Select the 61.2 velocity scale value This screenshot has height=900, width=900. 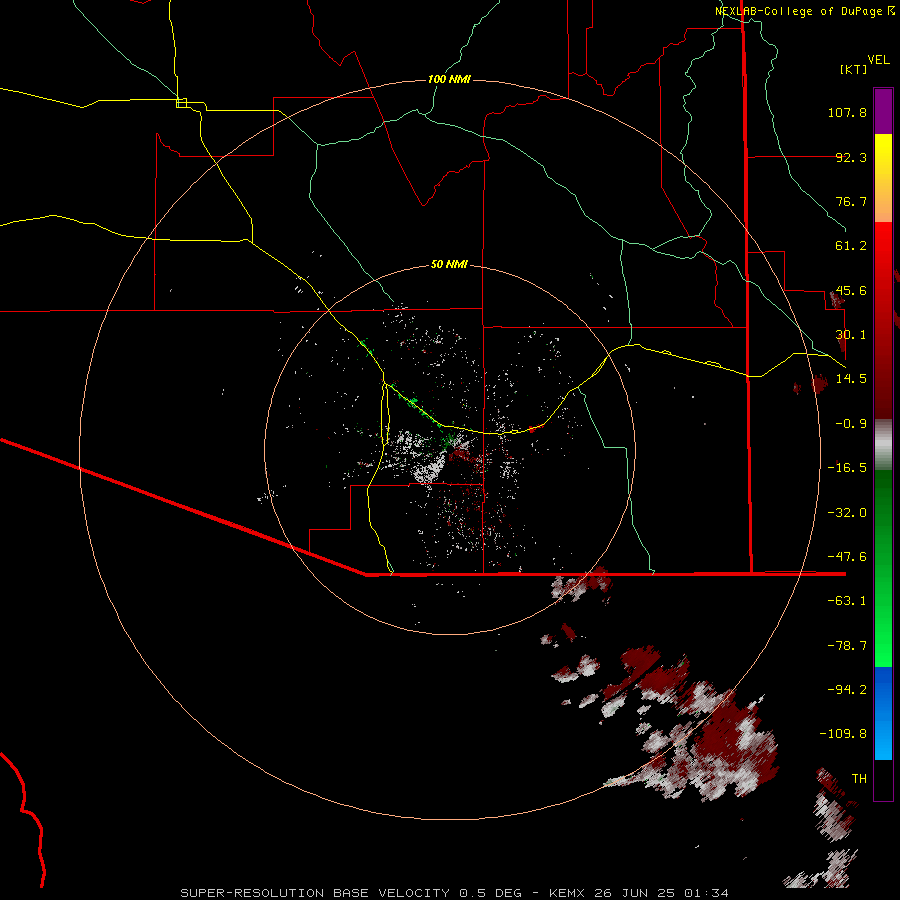[x=851, y=246]
